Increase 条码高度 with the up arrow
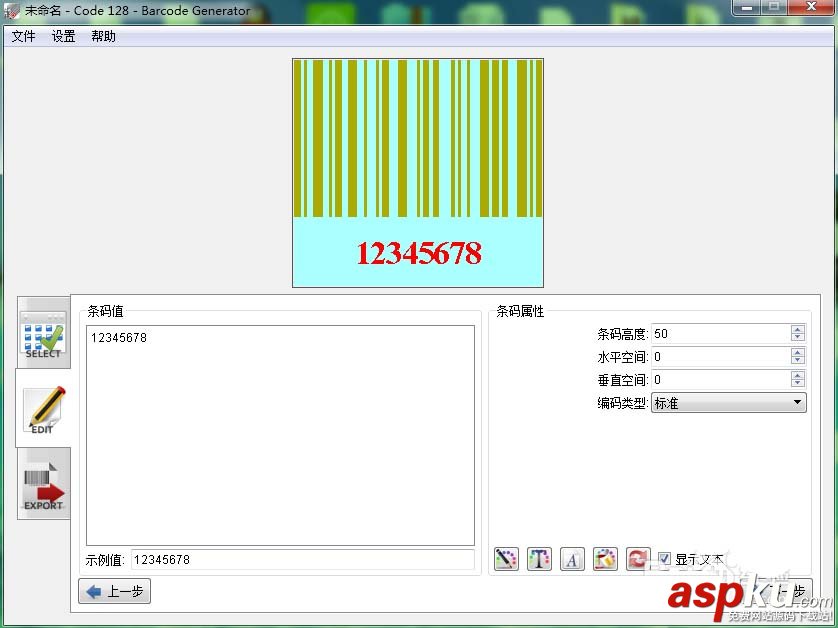Viewport: 838px width, 628px height. point(797,329)
